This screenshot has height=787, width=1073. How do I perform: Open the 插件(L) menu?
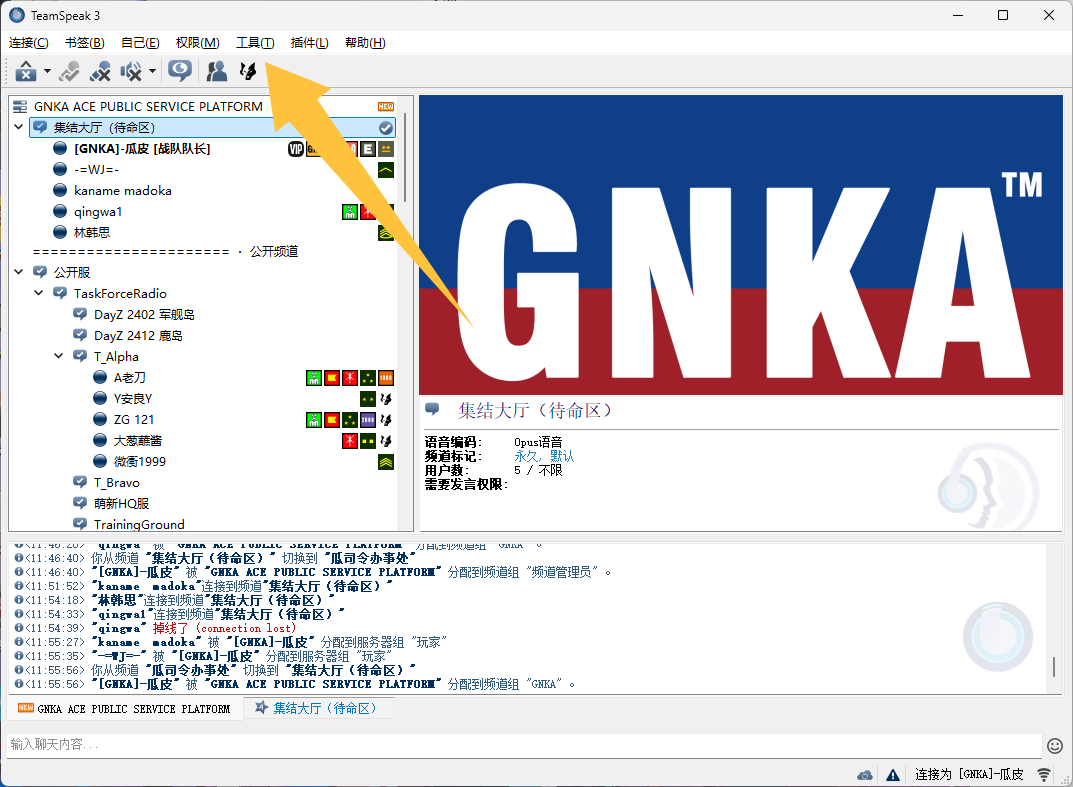309,42
